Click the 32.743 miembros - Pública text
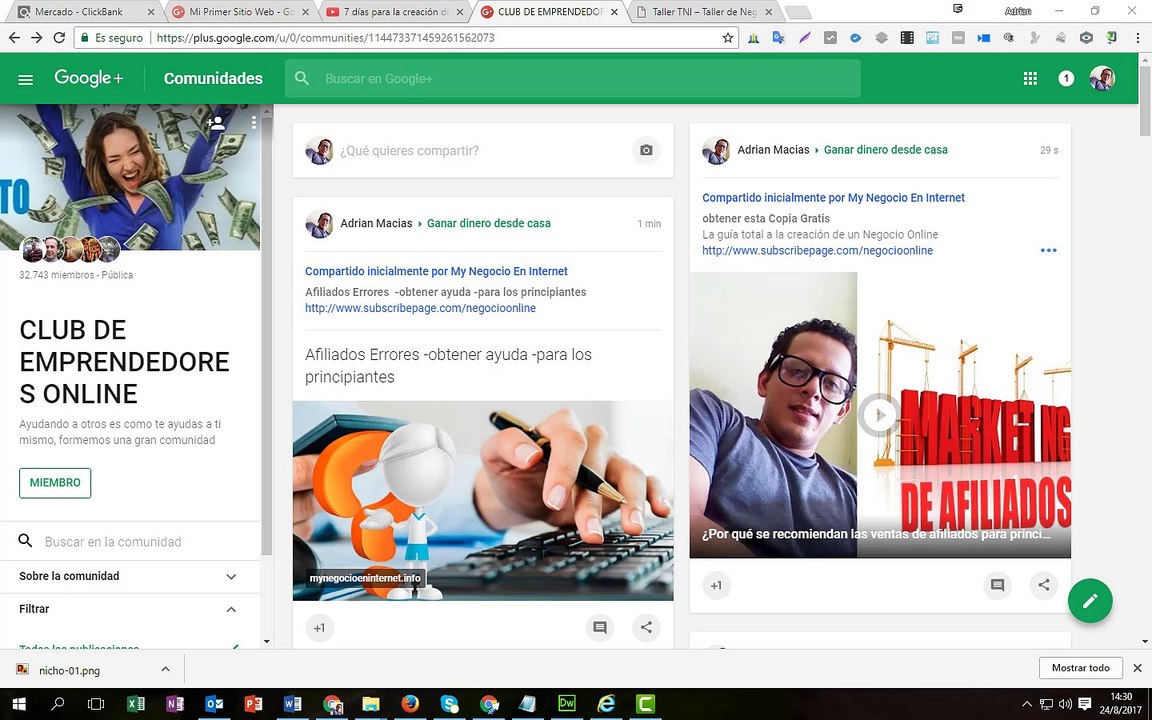This screenshot has width=1152, height=720. 76,275
